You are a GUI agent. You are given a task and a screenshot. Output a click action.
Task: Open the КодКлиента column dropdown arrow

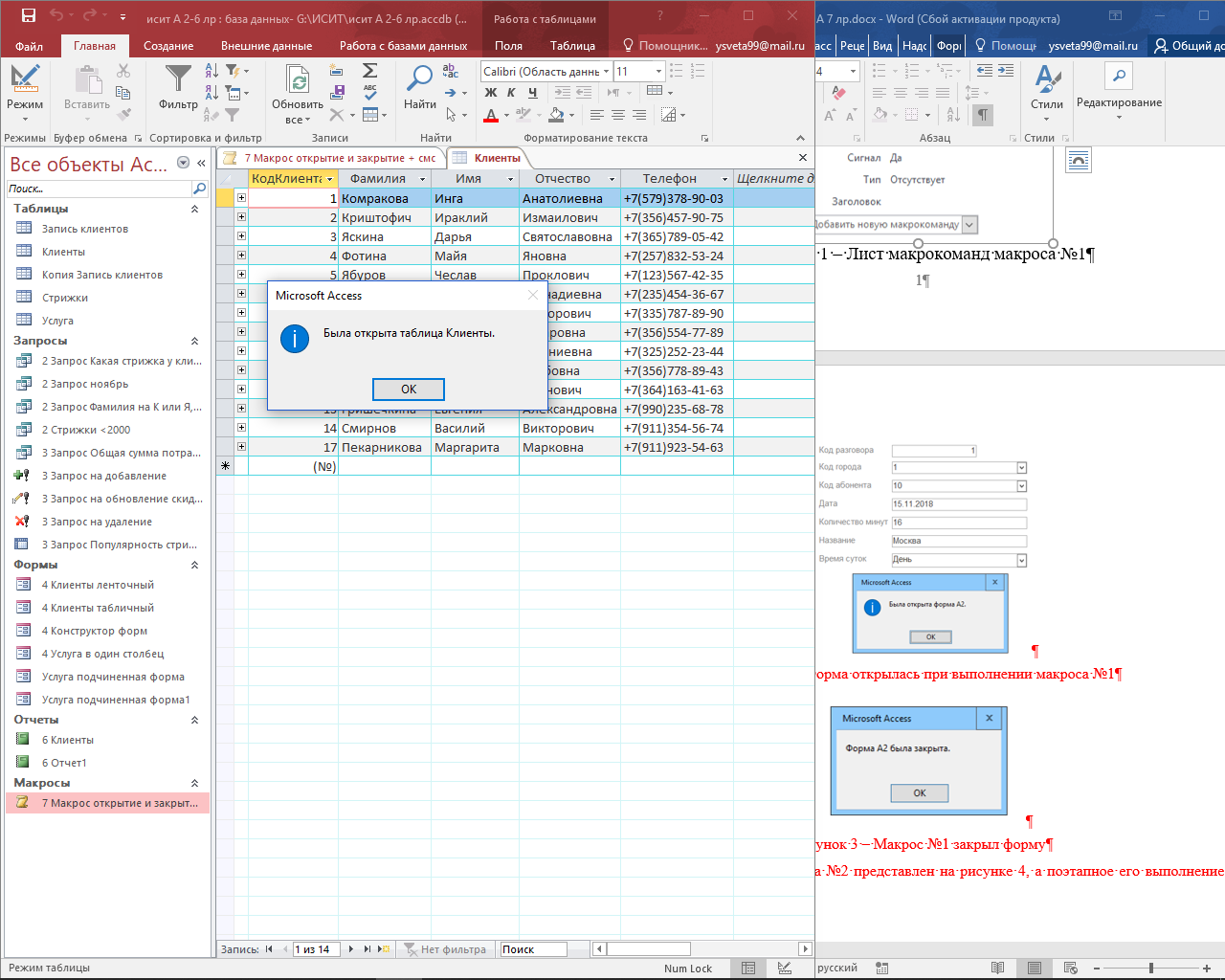click(x=330, y=179)
